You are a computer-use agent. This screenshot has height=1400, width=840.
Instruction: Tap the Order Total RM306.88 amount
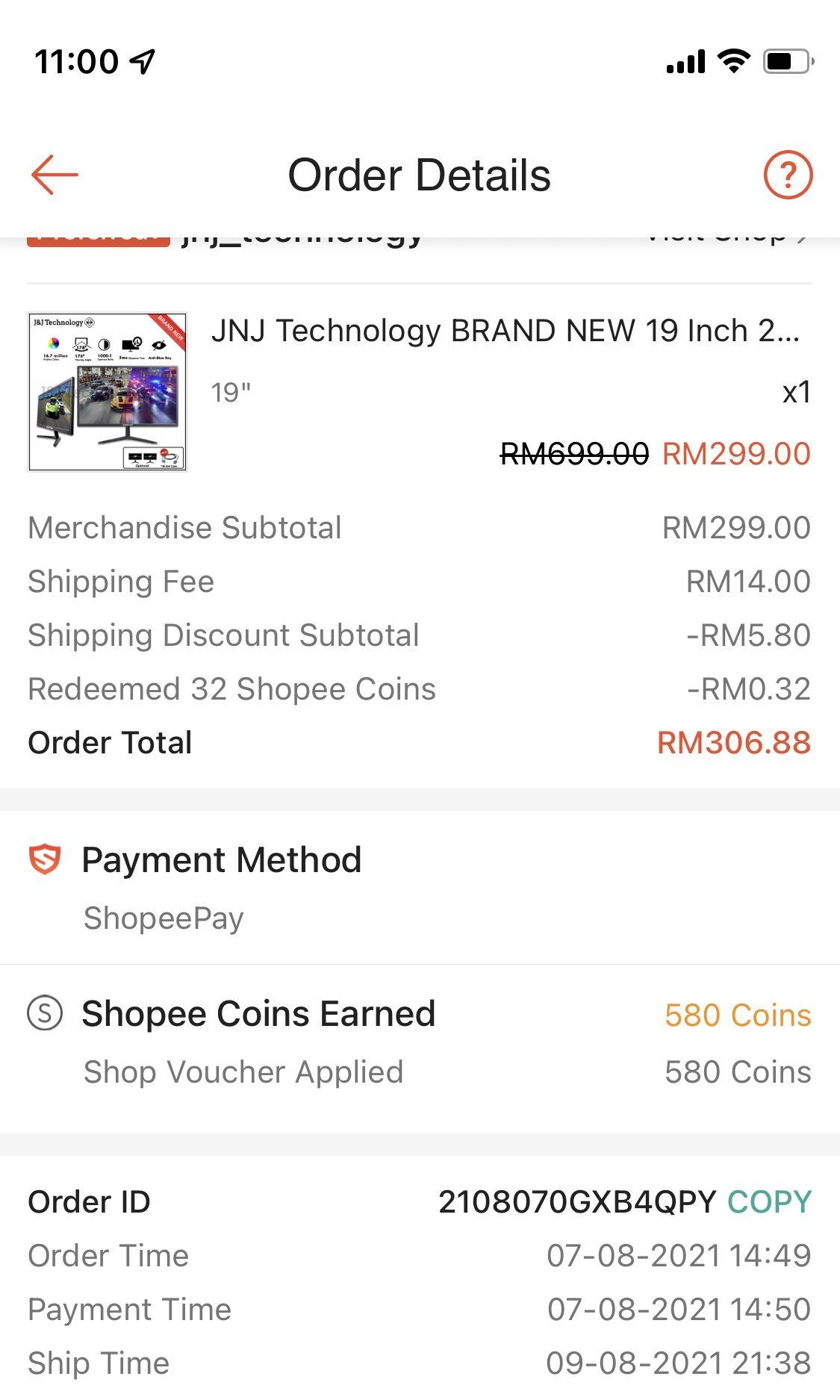coord(733,743)
